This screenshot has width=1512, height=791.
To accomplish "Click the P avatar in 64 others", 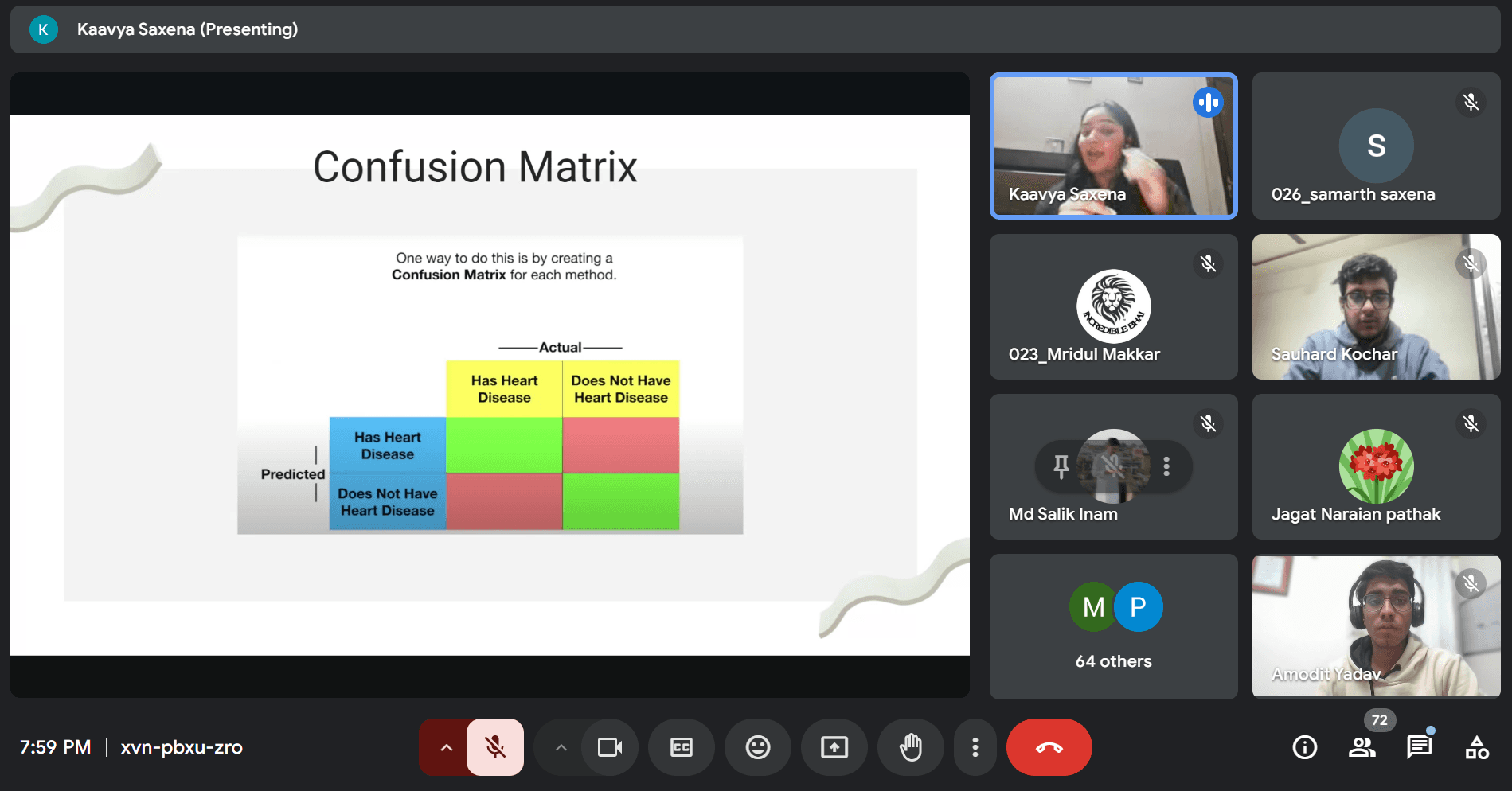I will pos(1139,607).
